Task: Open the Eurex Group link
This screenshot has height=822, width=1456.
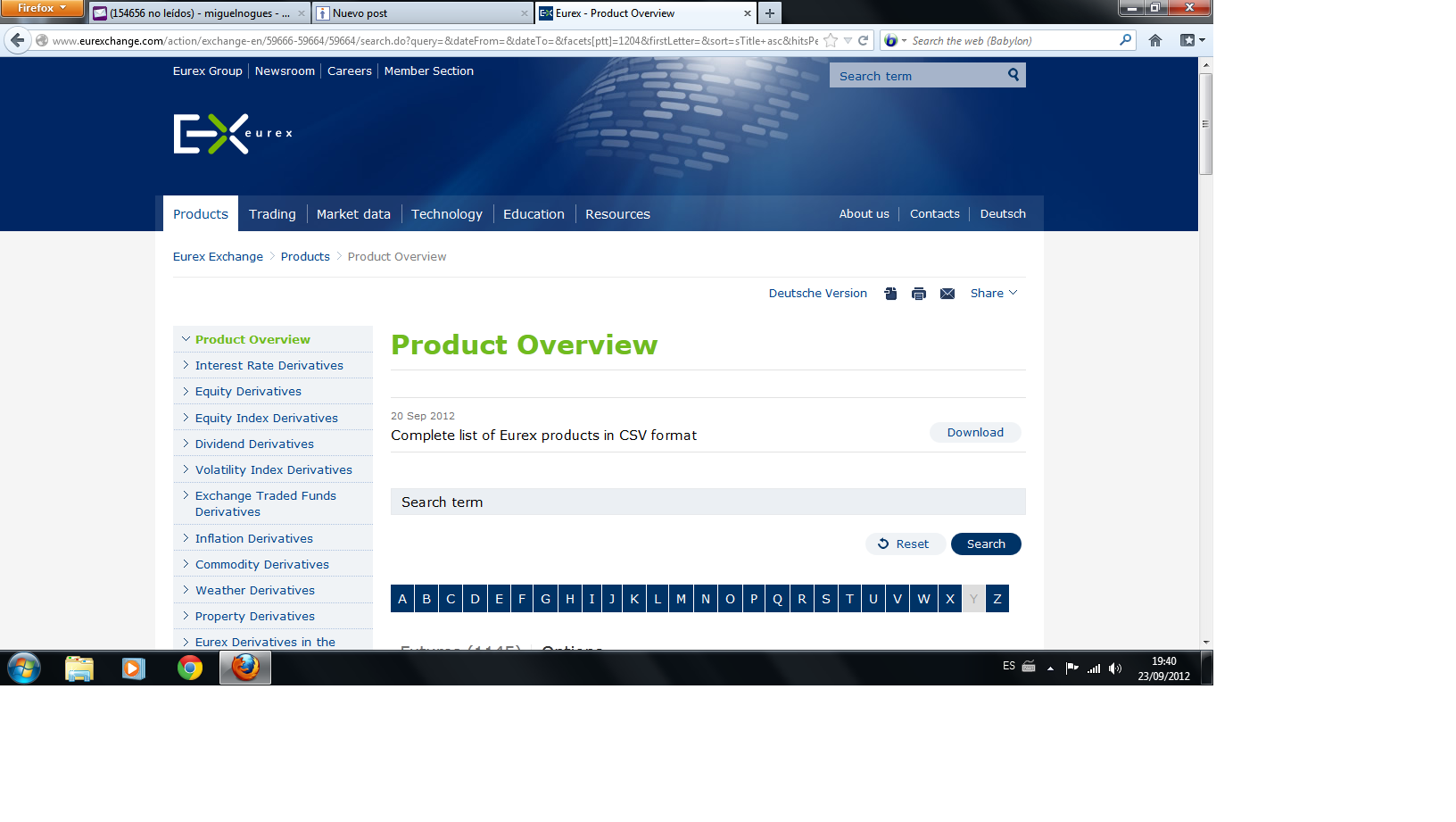Action: (x=208, y=71)
